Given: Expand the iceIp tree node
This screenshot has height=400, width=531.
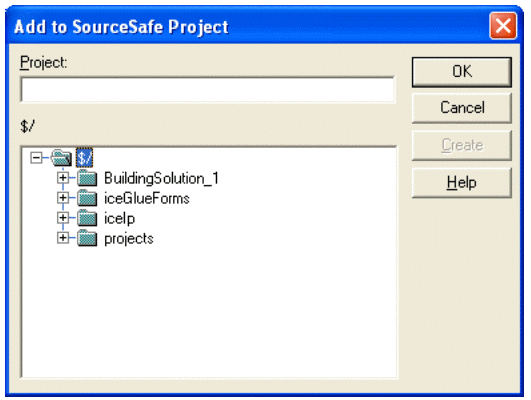Looking at the screenshot, I should tap(63, 218).
